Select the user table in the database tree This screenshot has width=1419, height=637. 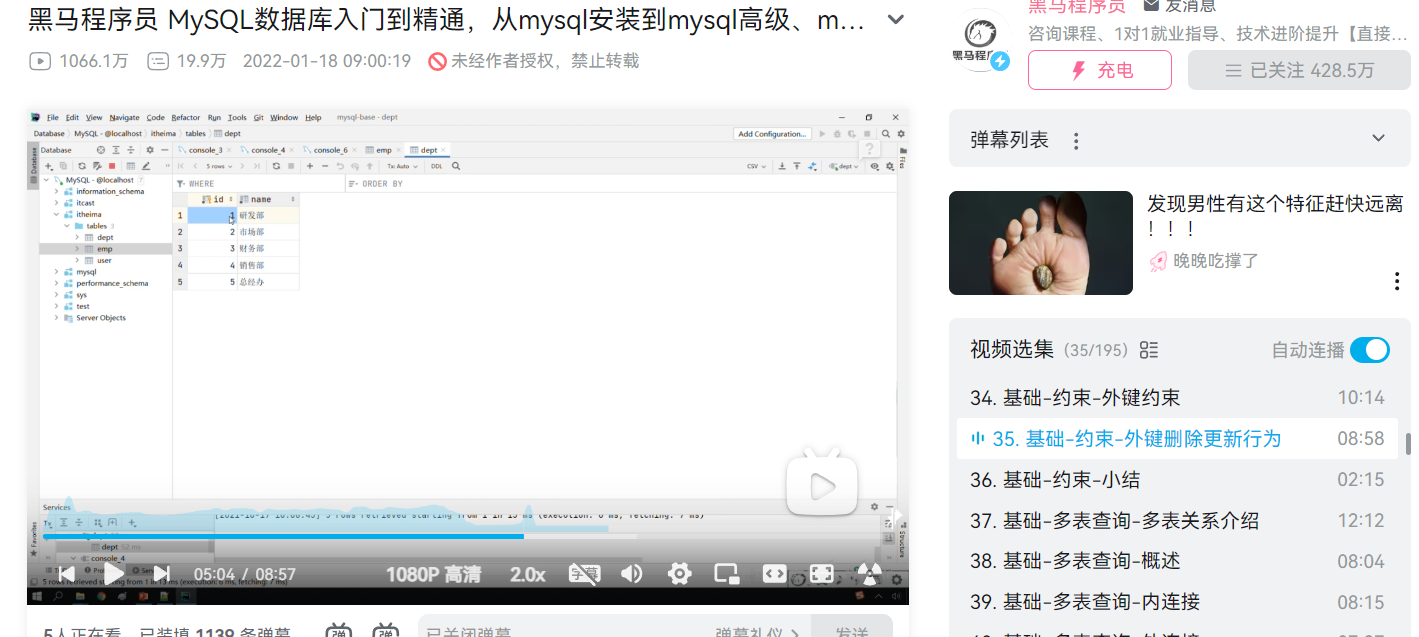click(x=104, y=260)
